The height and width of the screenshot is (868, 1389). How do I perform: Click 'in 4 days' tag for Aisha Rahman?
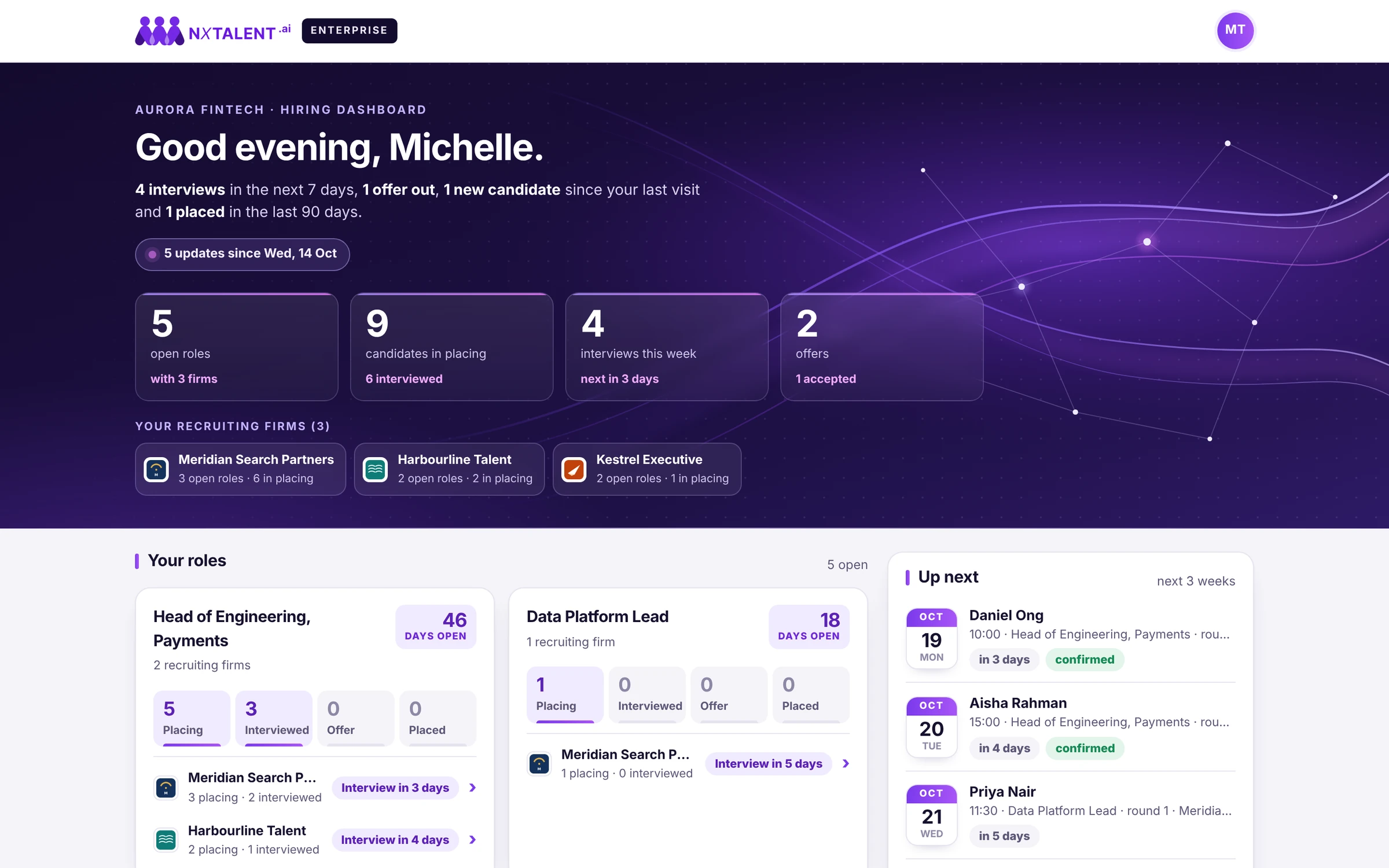pyautogui.click(x=1004, y=748)
